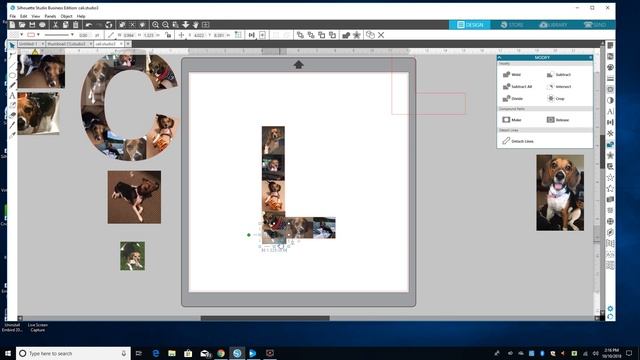Image resolution: width=640 pixels, height=360 pixels.
Task: Click the X position value field
Action: pos(199,35)
